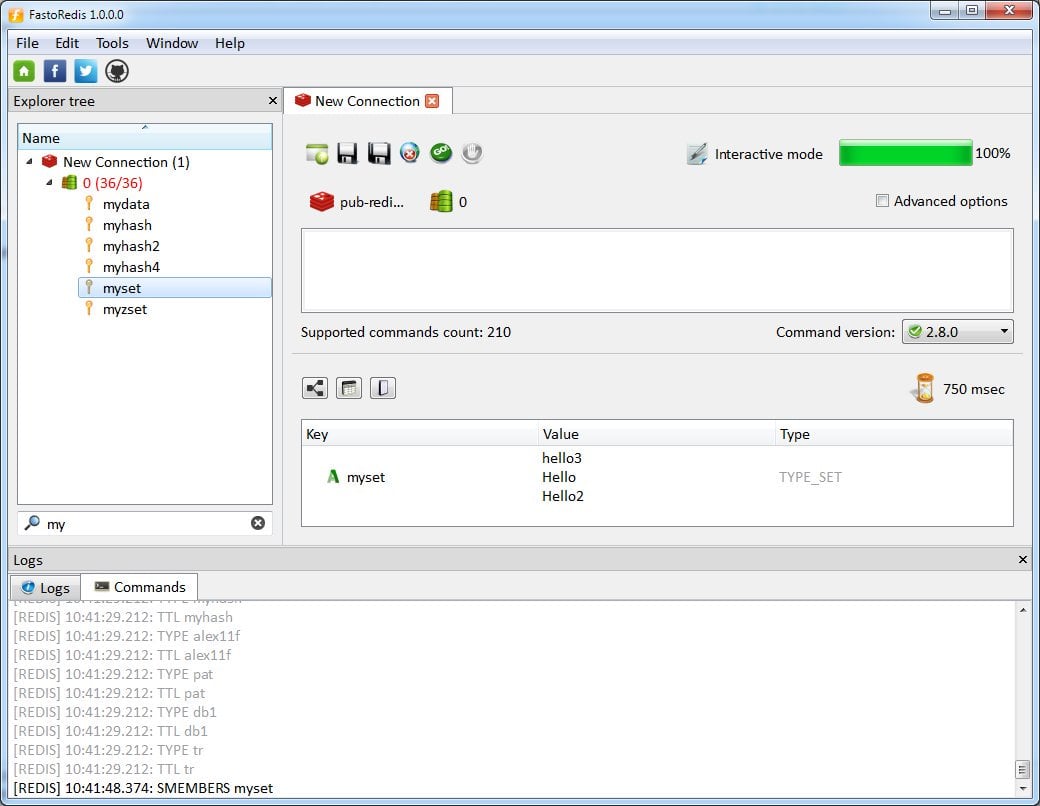Open the Twitter link icon
The image size is (1040, 806).
86,71
